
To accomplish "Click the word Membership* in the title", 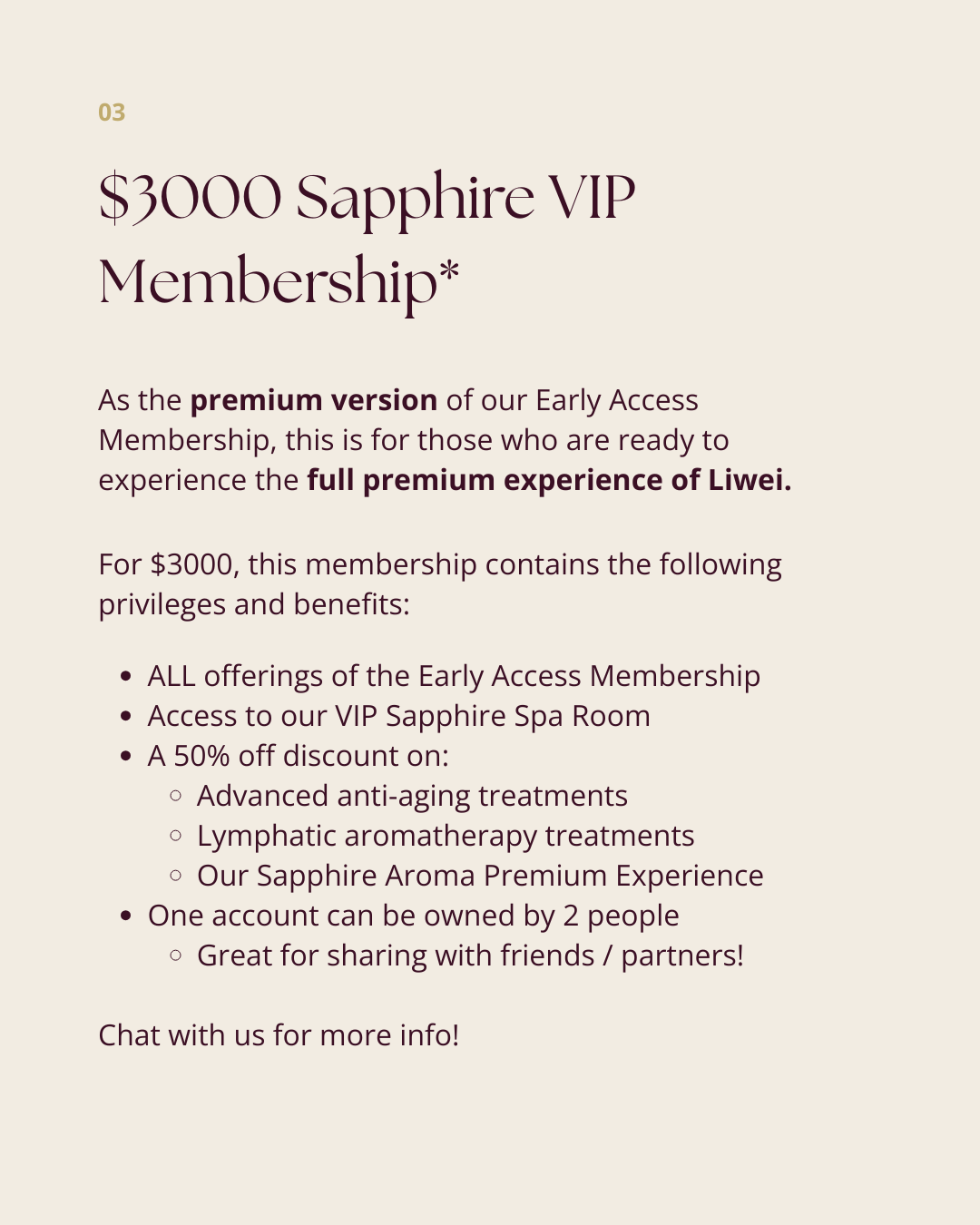I will click(279, 282).
